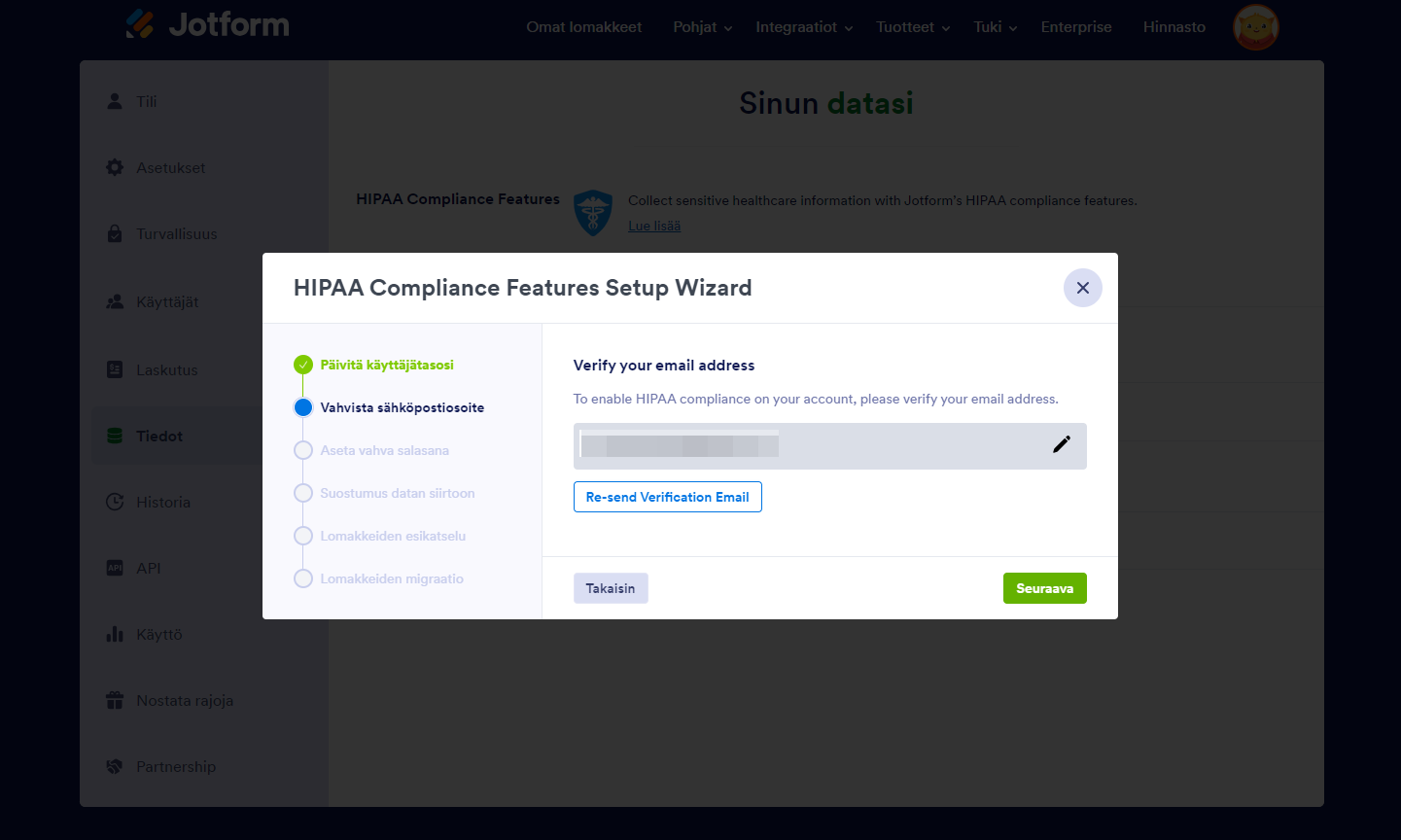The image size is (1401, 840).
Task: Open the Tuotteet dropdown menu
Action: [x=912, y=27]
